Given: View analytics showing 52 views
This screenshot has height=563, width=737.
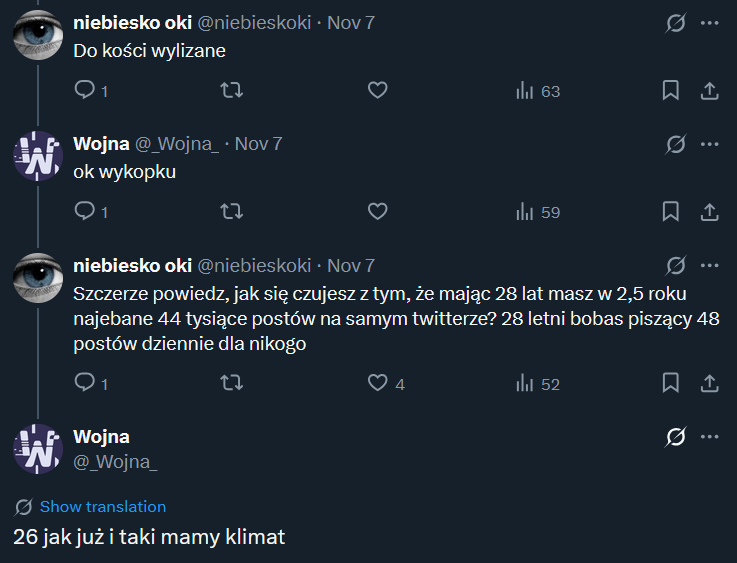Looking at the screenshot, I should click(x=538, y=383).
